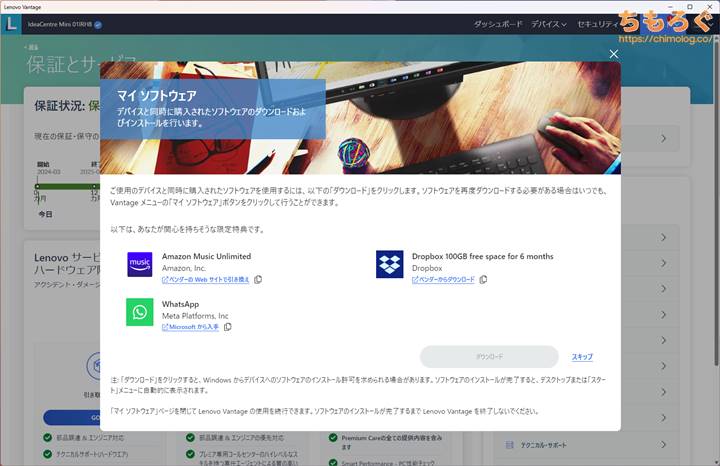Click the Dropbox 100GB free space title
The image size is (720, 466).
pos(483,256)
